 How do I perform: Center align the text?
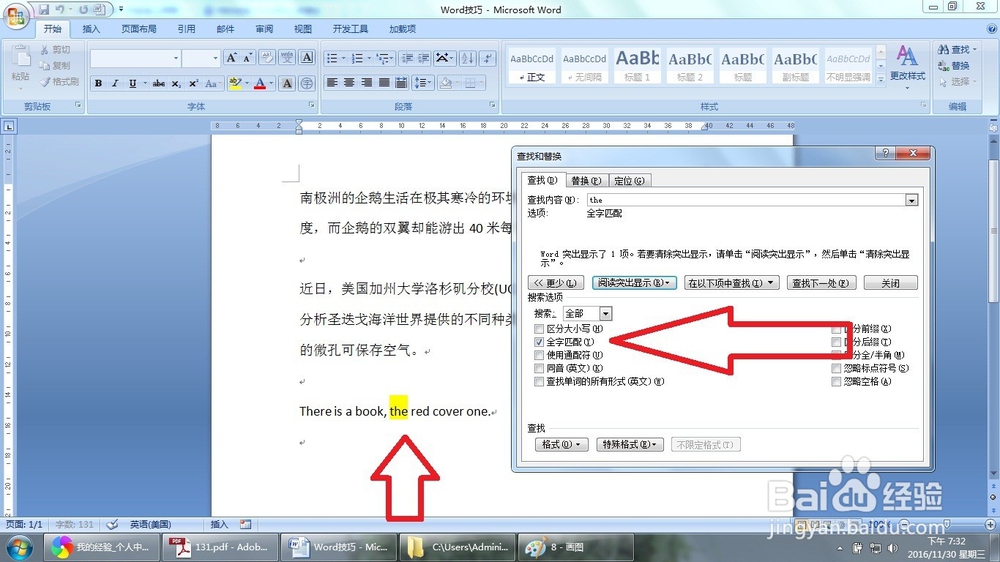pos(349,83)
